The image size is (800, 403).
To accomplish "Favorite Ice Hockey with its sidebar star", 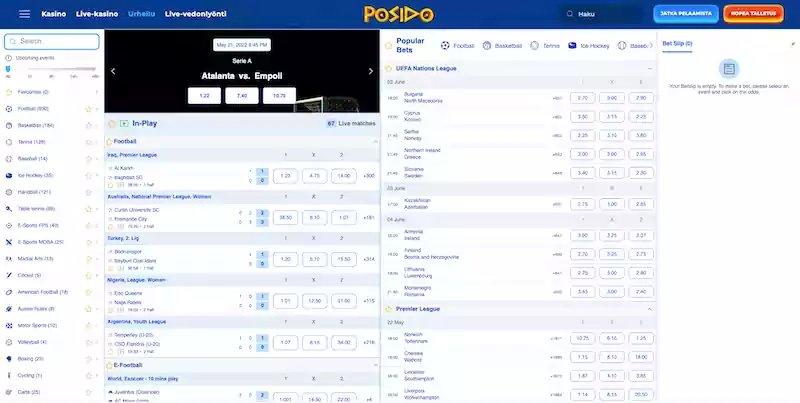I will [x=88, y=175].
